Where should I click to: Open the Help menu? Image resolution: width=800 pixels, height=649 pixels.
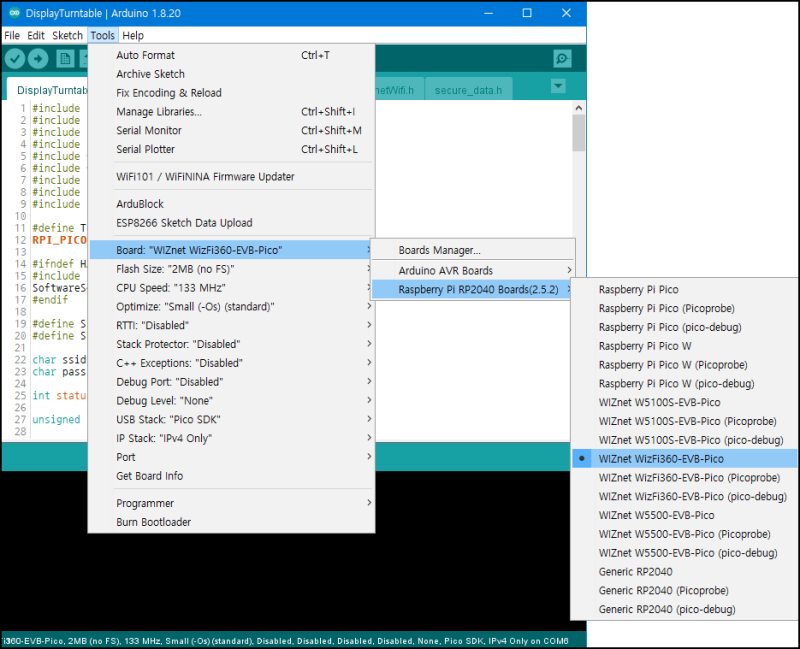pos(133,36)
